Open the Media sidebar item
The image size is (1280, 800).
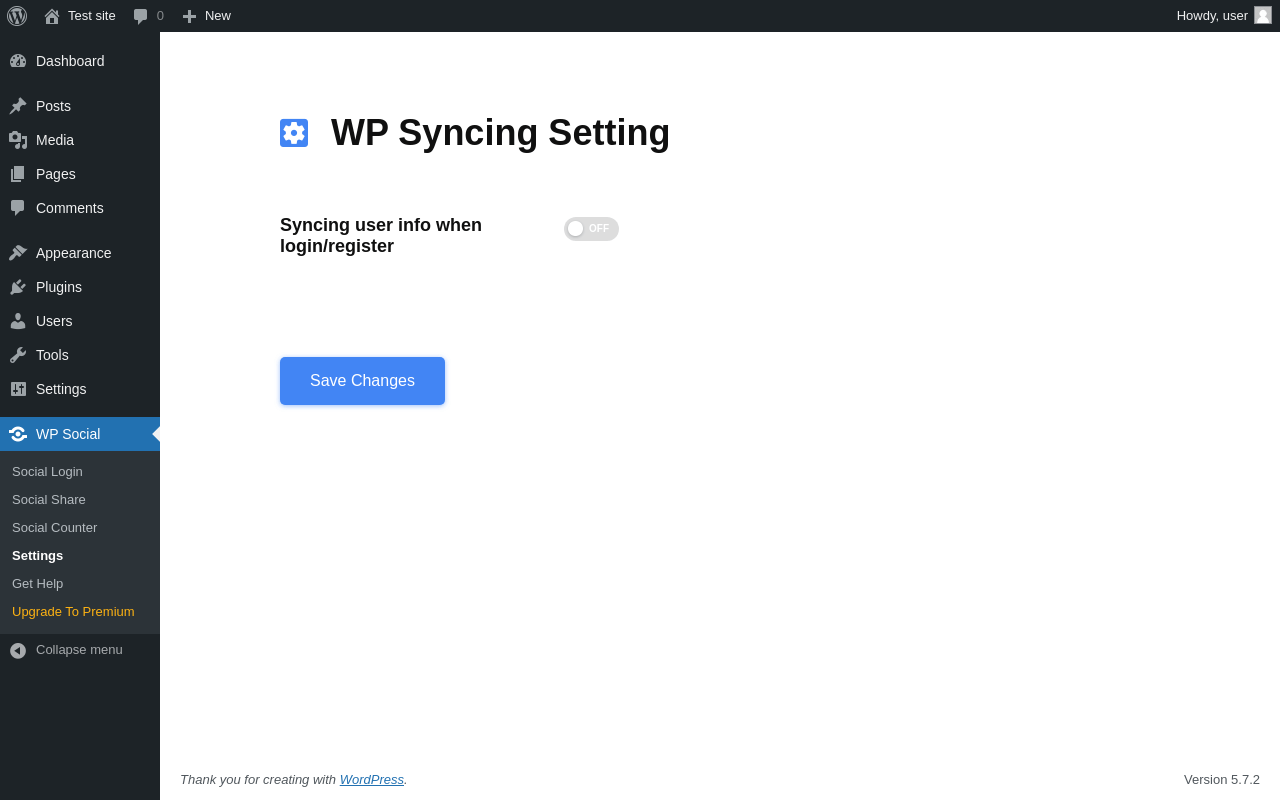pyautogui.click(x=55, y=140)
